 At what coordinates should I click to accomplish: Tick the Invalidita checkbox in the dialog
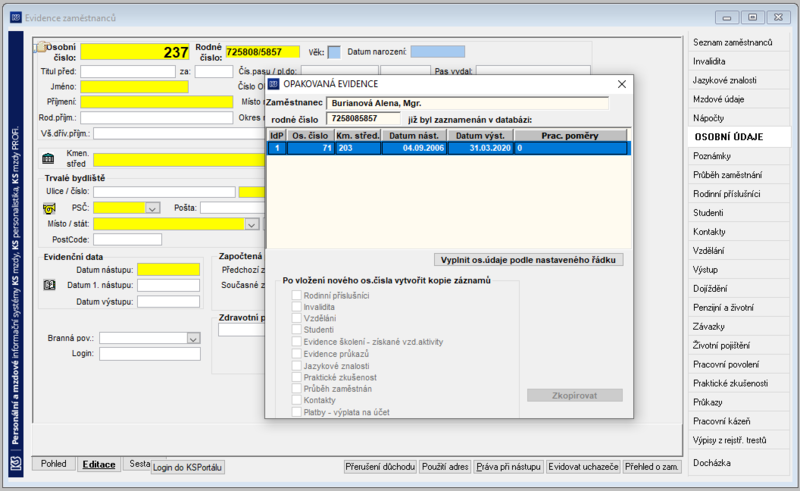pyautogui.click(x=296, y=307)
